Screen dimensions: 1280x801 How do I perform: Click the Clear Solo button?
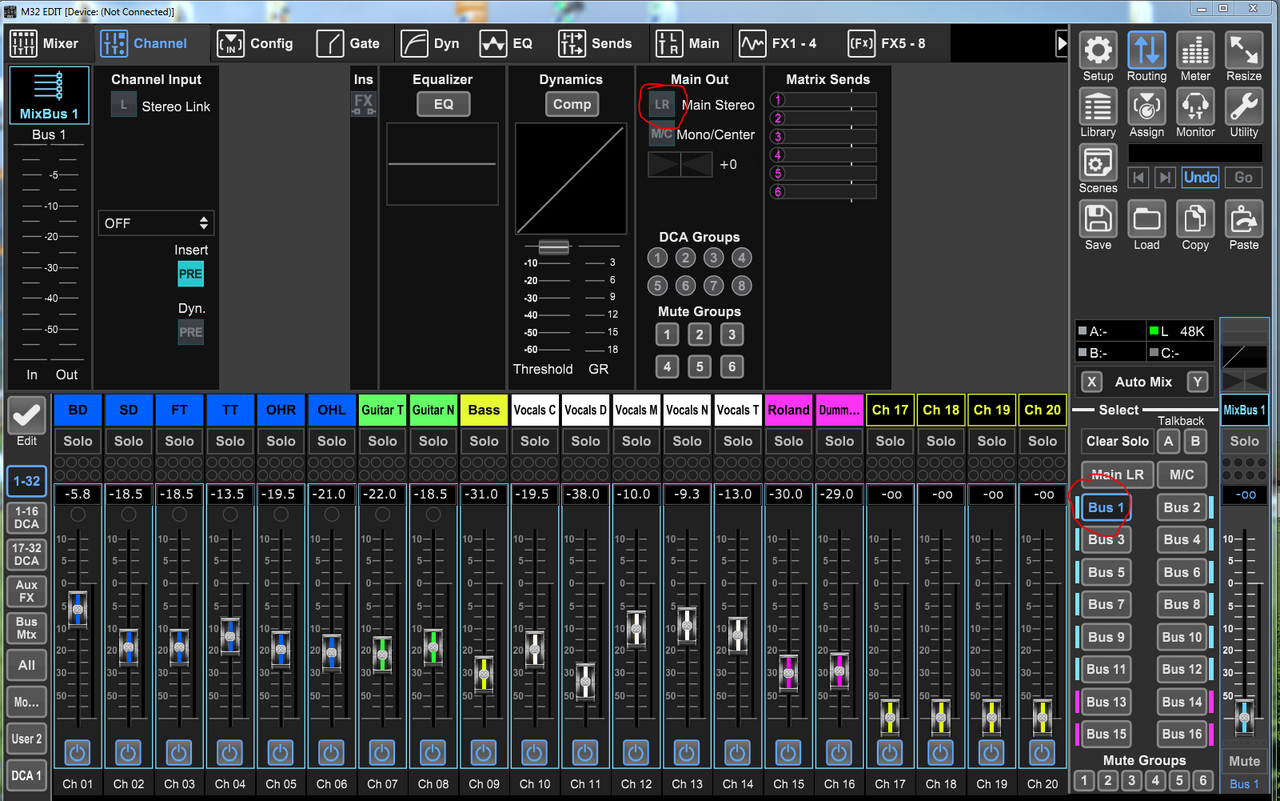1117,441
